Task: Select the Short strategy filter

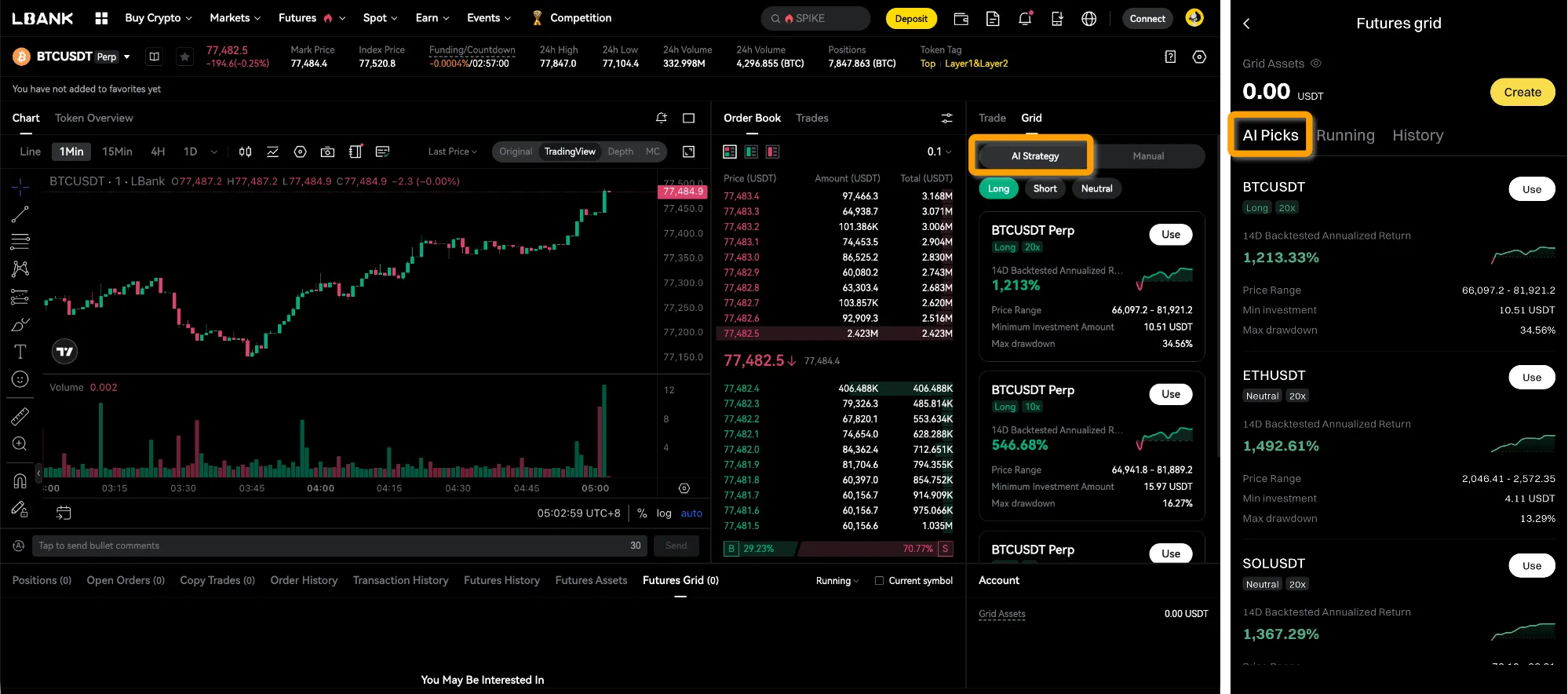Action: (x=1045, y=188)
